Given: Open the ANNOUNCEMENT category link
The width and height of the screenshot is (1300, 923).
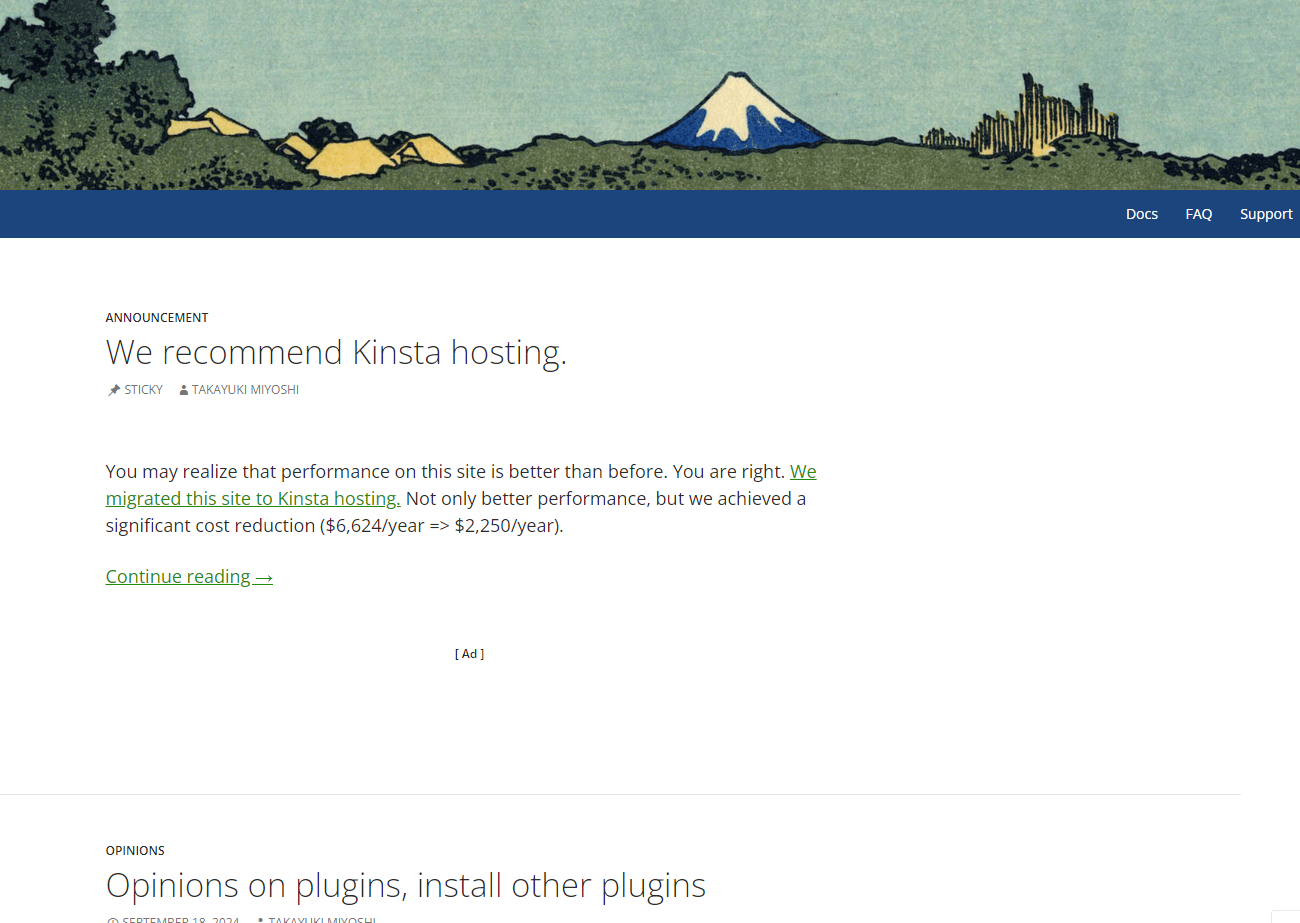Looking at the screenshot, I should tap(157, 317).
